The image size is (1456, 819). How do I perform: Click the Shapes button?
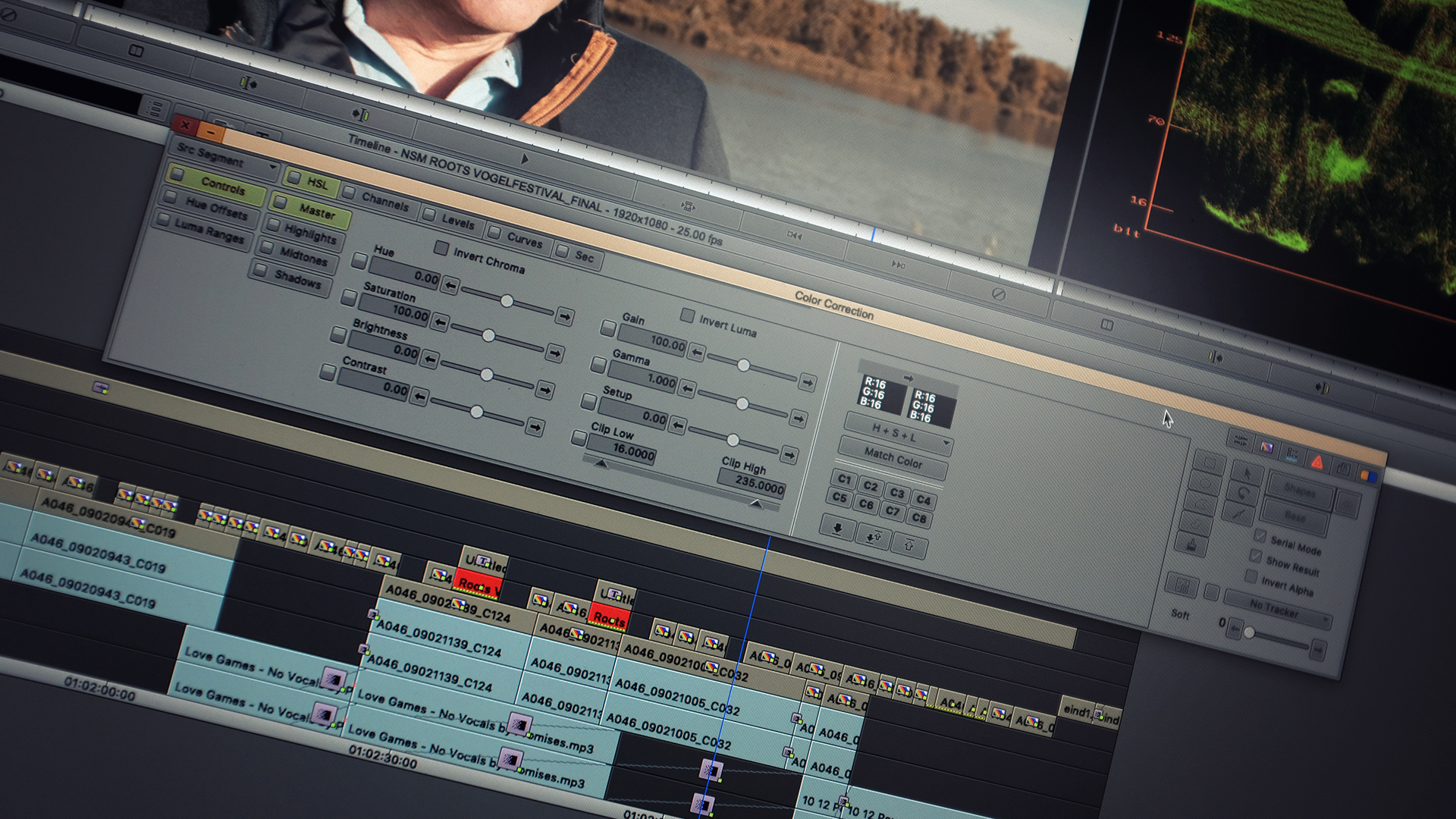point(1300,491)
